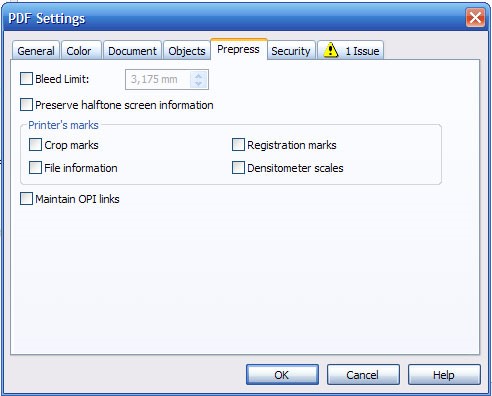The image size is (492, 396).
Task: Tick the File information checkbox
Action: 35,168
